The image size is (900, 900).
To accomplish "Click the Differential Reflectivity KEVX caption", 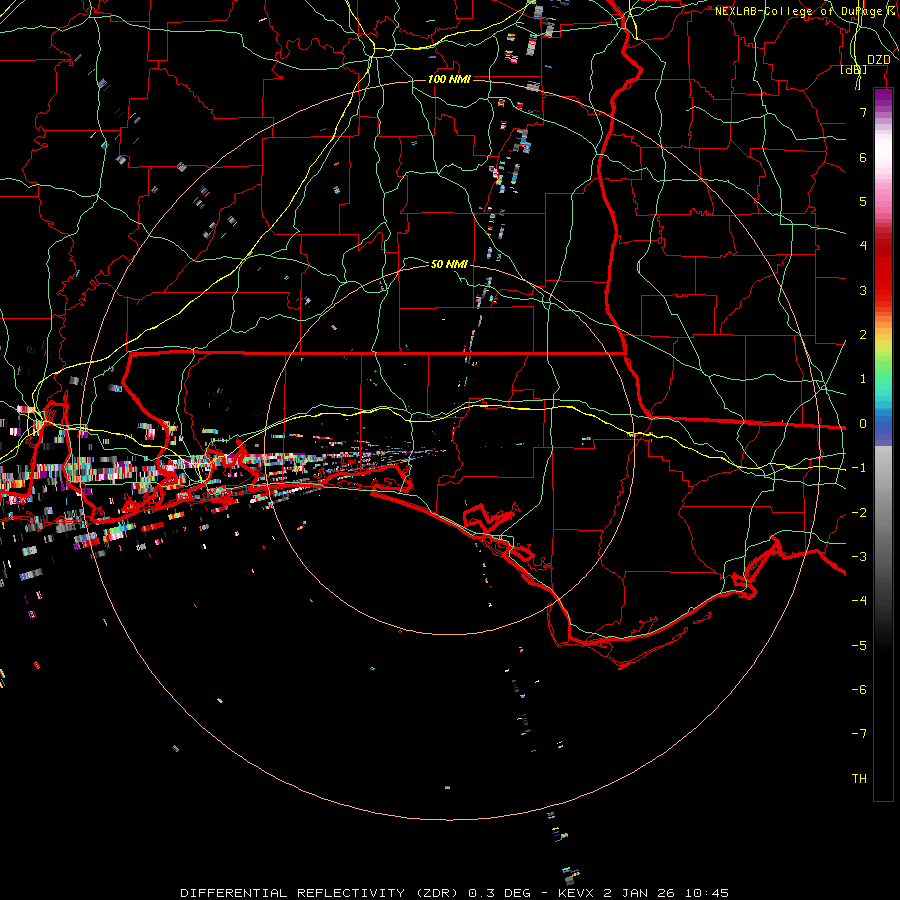I will [x=455, y=893].
